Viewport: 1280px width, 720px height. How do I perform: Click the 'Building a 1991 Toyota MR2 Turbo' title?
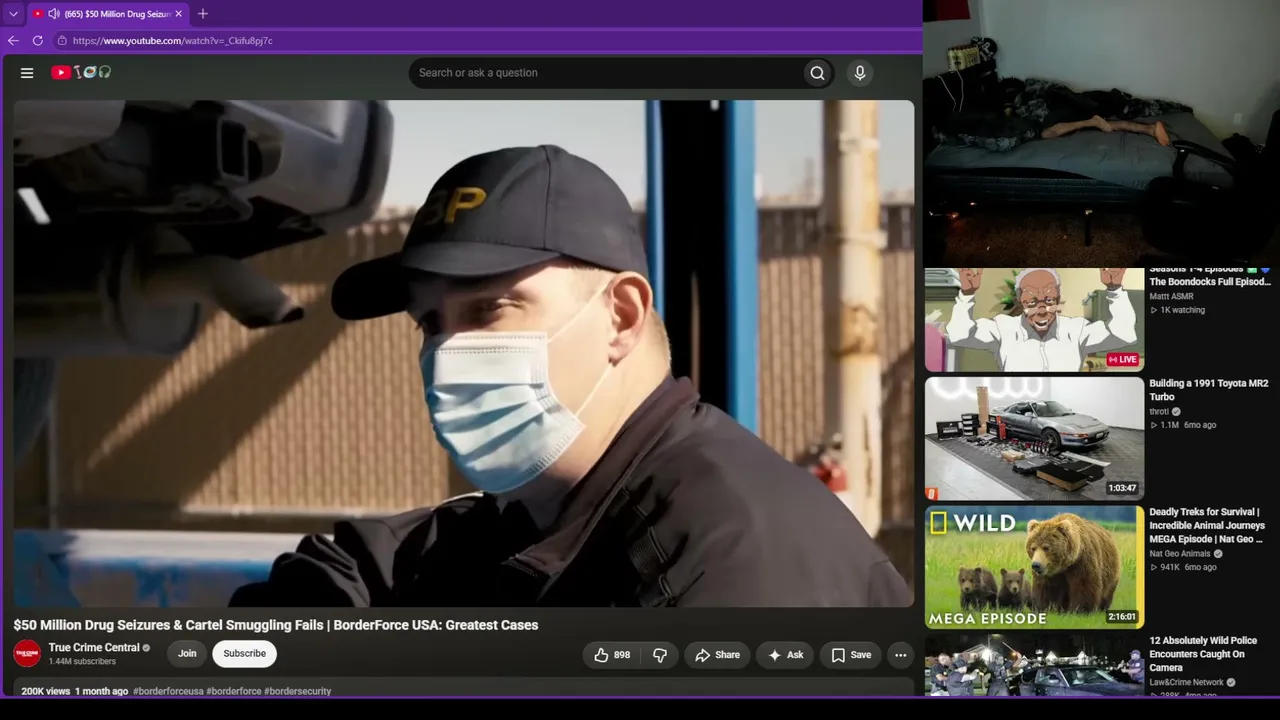(x=1209, y=390)
